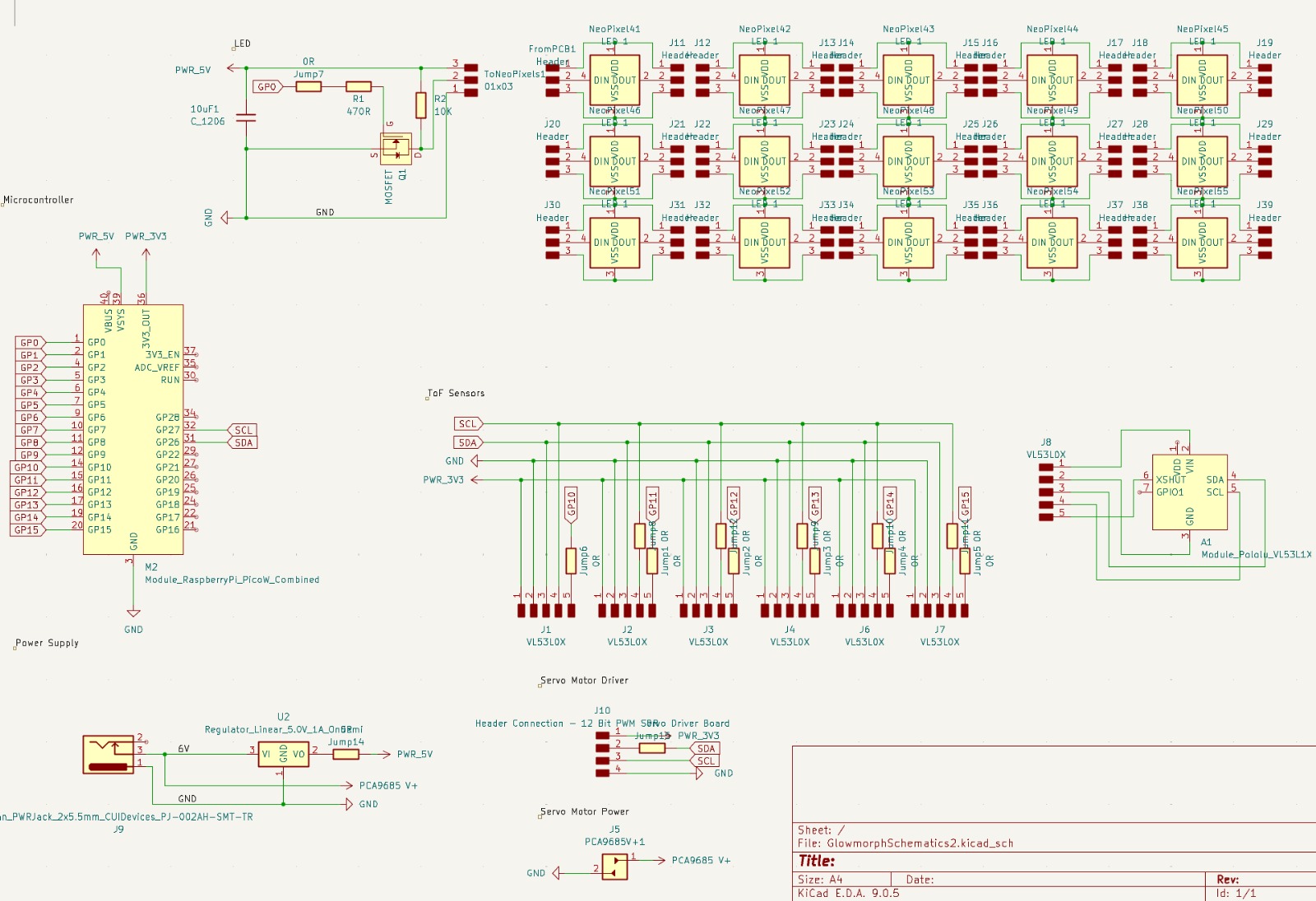Image resolution: width=1316 pixels, height=901 pixels.
Task: Click the GP15 label in ToF Sensors section
Action: [965, 504]
